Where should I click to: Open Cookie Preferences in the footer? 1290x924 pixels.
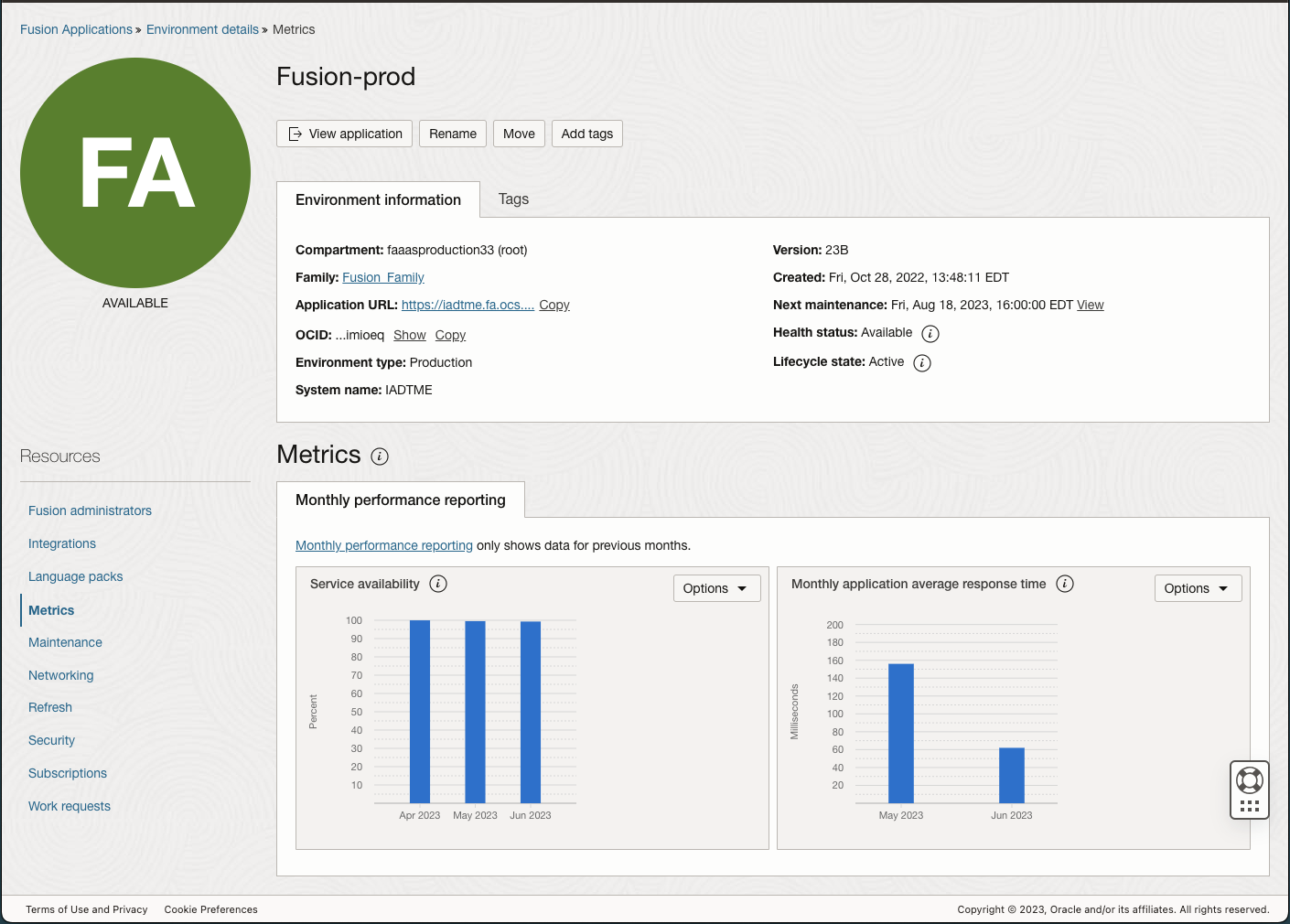click(x=210, y=908)
